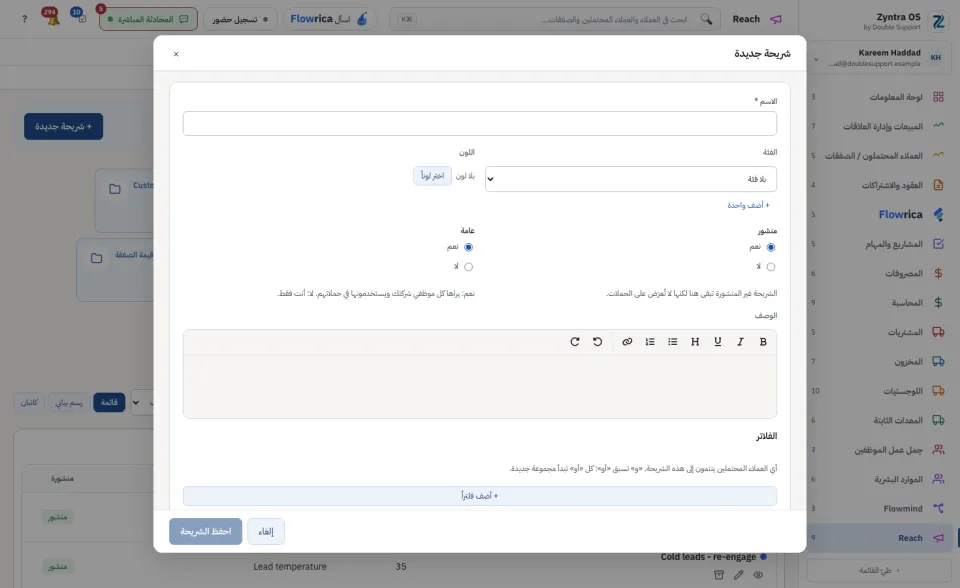Switch to رسم بياني chart view
This screenshot has height=588, width=960.
[69, 402]
